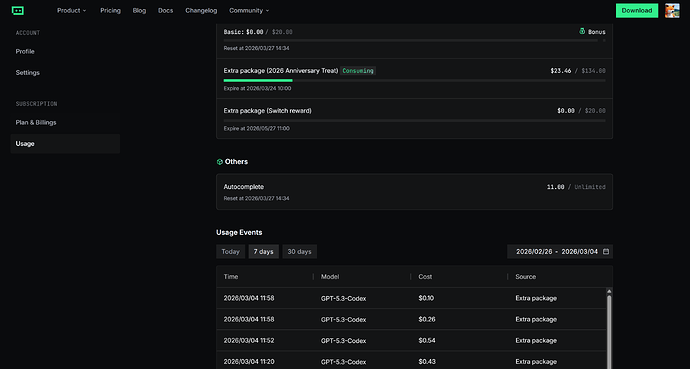Open the date range 2026/02/26 - 2026/03/04 picker
690x369 pixels.
coord(560,252)
